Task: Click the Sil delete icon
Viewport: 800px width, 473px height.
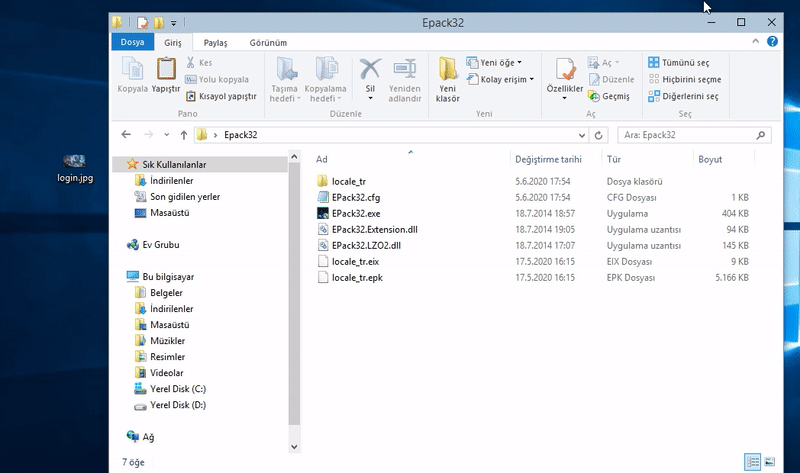Action: pyautogui.click(x=370, y=69)
